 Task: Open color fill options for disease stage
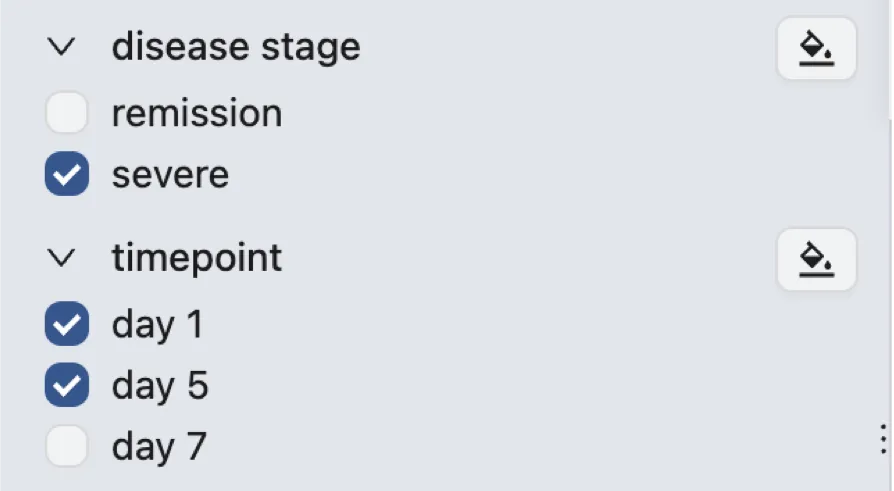coord(816,48)
